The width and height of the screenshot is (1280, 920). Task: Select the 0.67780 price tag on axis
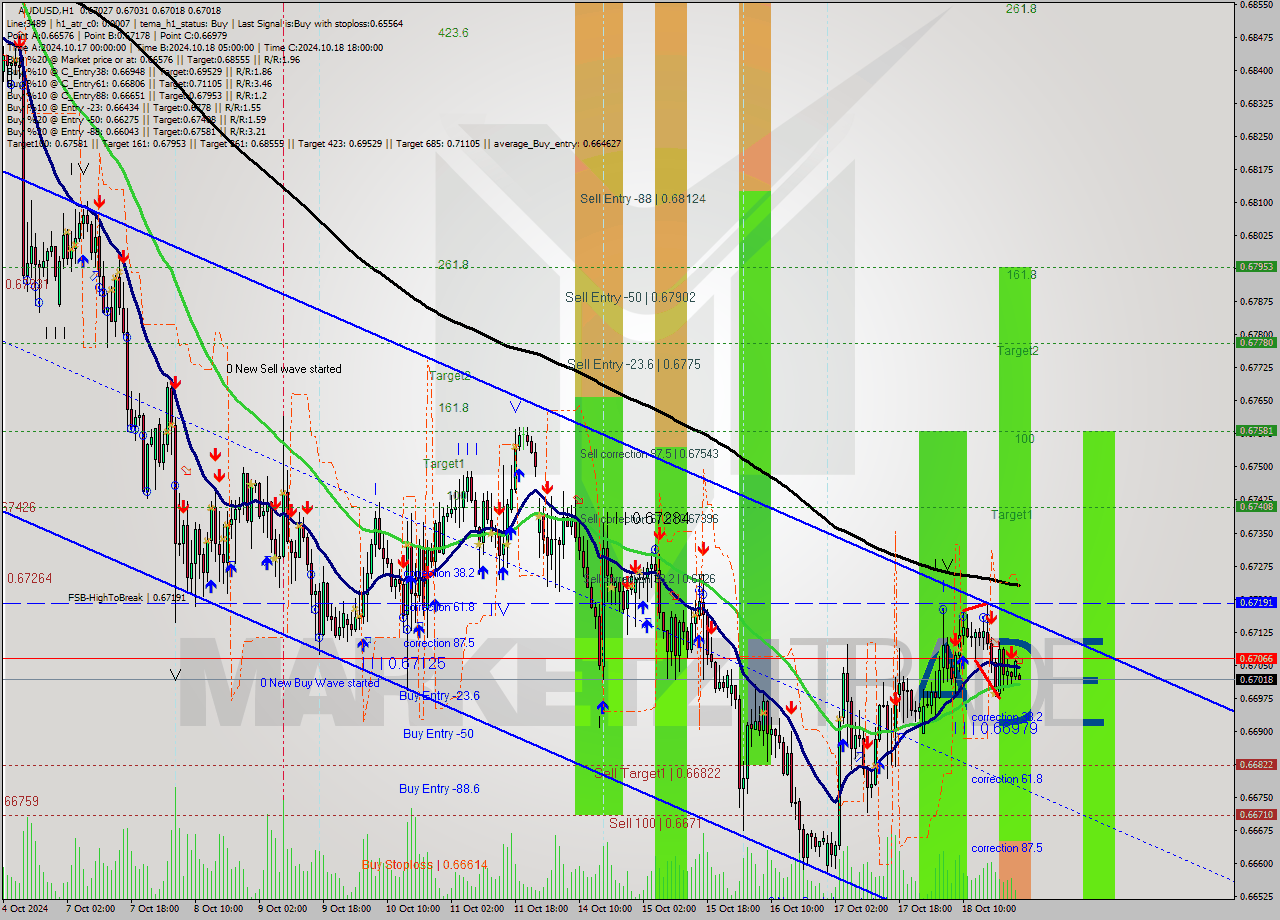click(x=1256, y=342)
